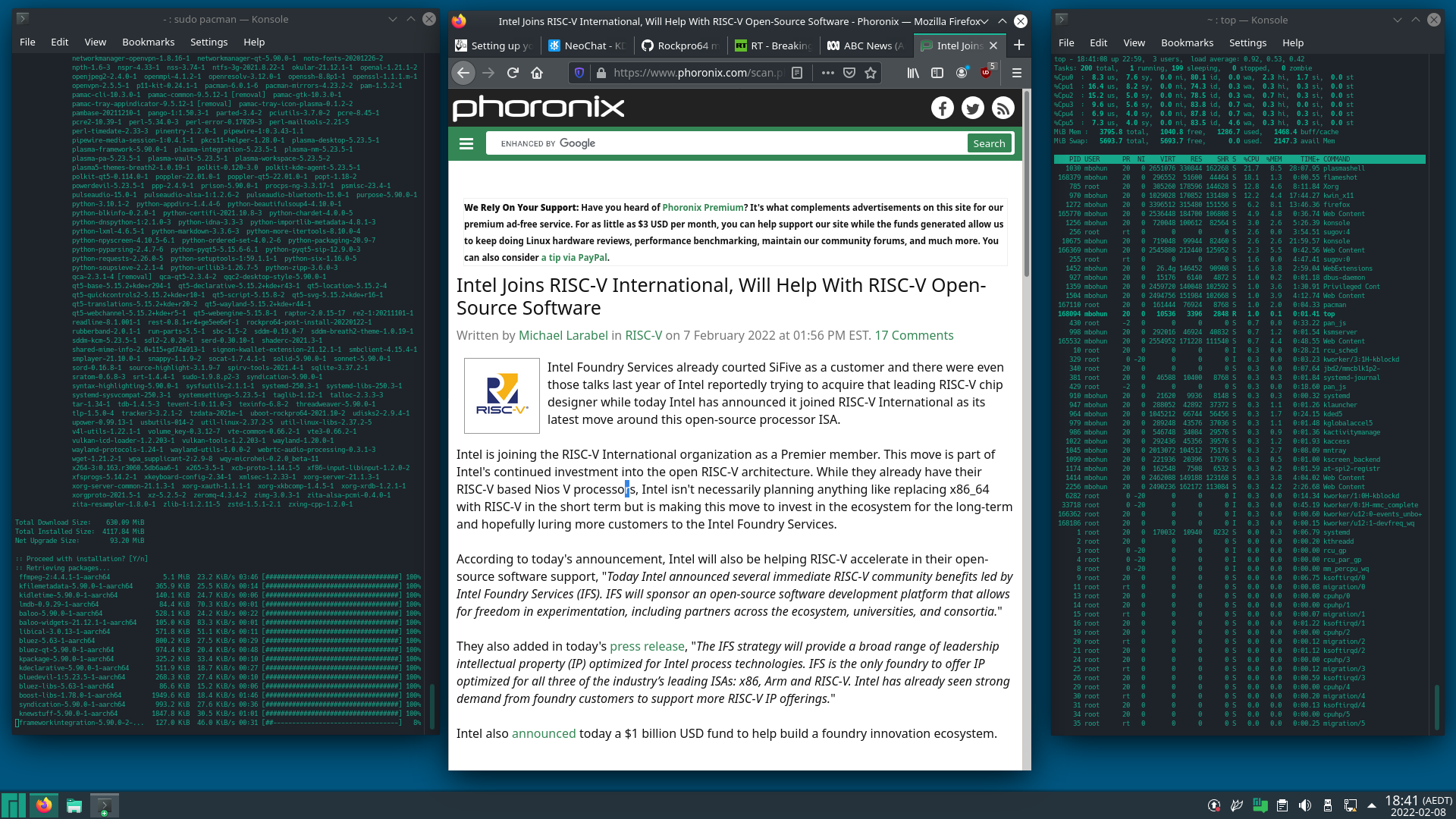Focus the Google enhanced search field
This screenshot has width=1456, height=819.
(728, 143)
